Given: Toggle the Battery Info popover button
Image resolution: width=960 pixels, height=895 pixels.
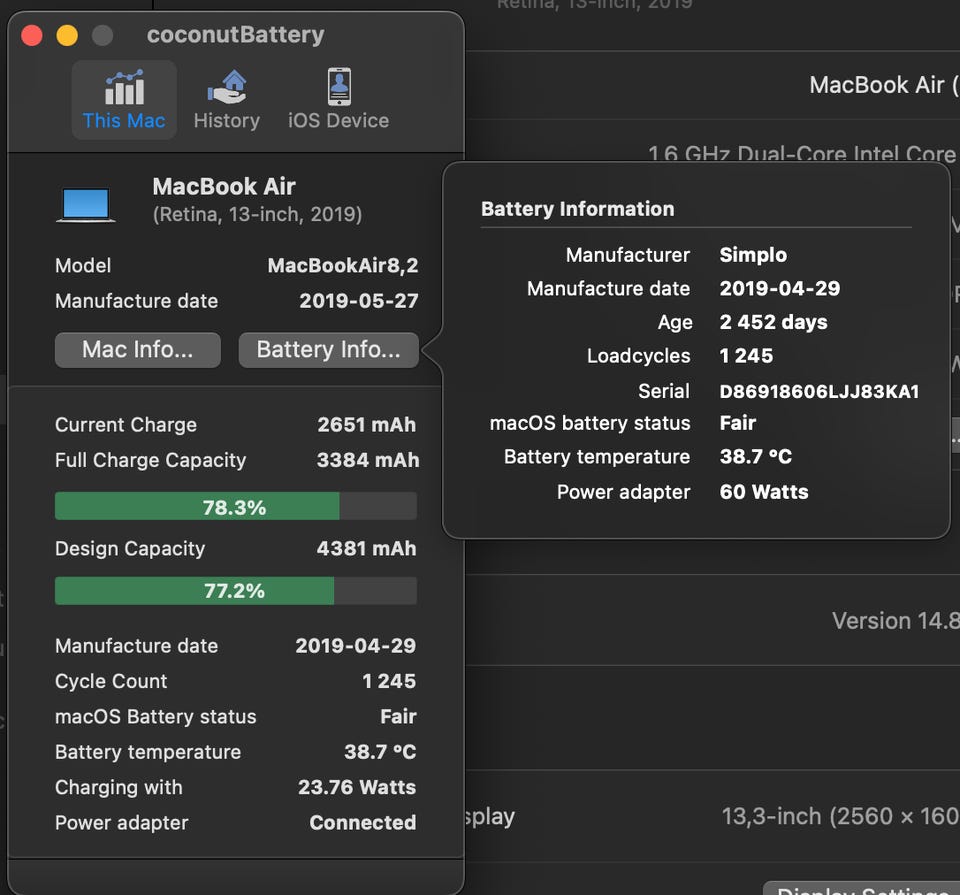Looking at the screenshot, I should click(328, 350).
